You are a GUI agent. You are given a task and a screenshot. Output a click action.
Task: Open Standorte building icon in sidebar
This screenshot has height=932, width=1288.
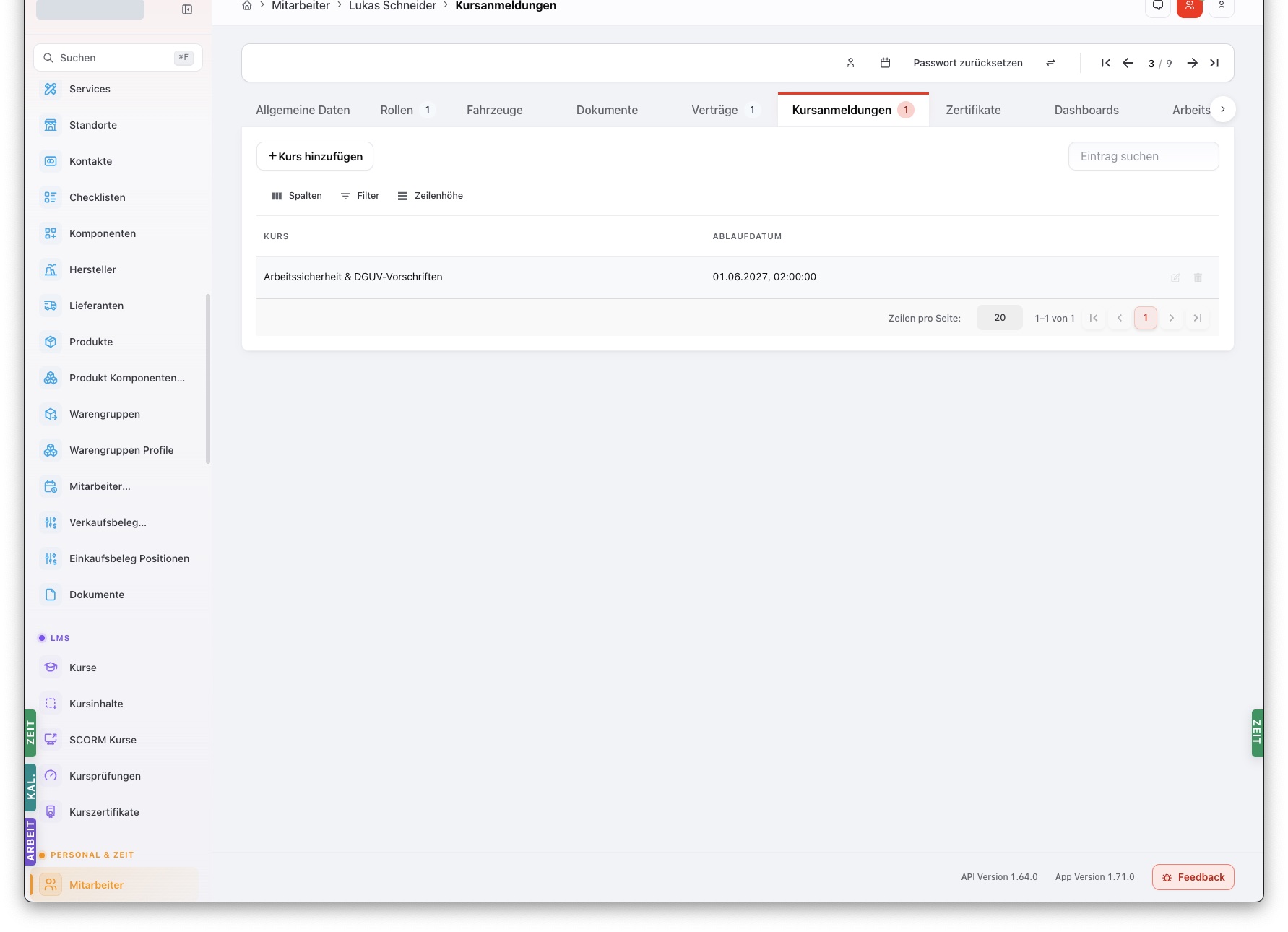click(x=51, y=125)
